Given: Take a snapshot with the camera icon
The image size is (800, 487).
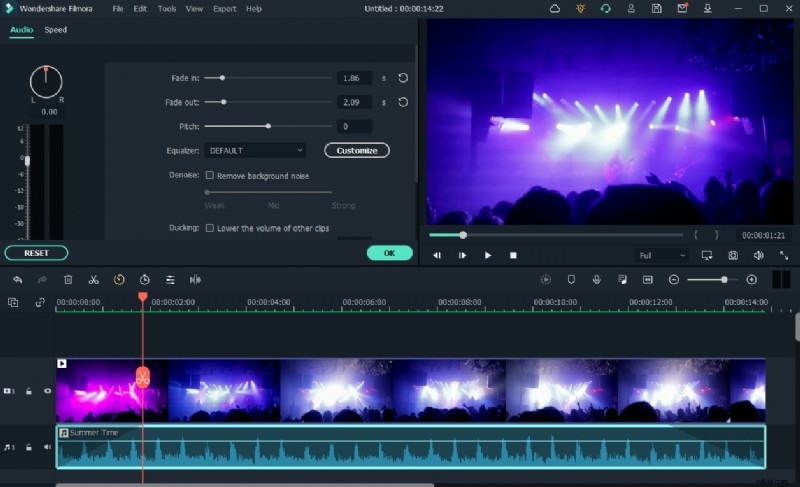Looking at the screenshot, I should click(733, 255).
